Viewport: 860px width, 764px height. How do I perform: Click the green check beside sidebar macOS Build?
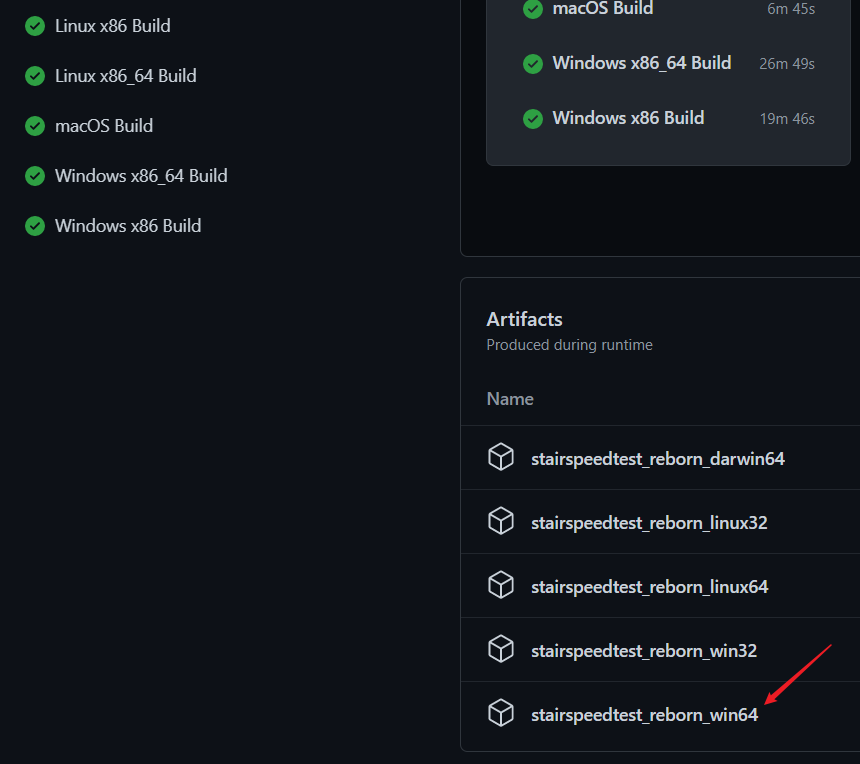tap(35, 126)
